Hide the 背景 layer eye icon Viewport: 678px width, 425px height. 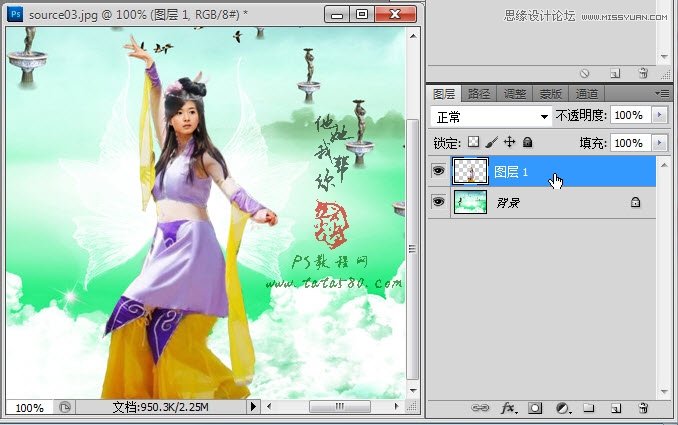point(438,201)
